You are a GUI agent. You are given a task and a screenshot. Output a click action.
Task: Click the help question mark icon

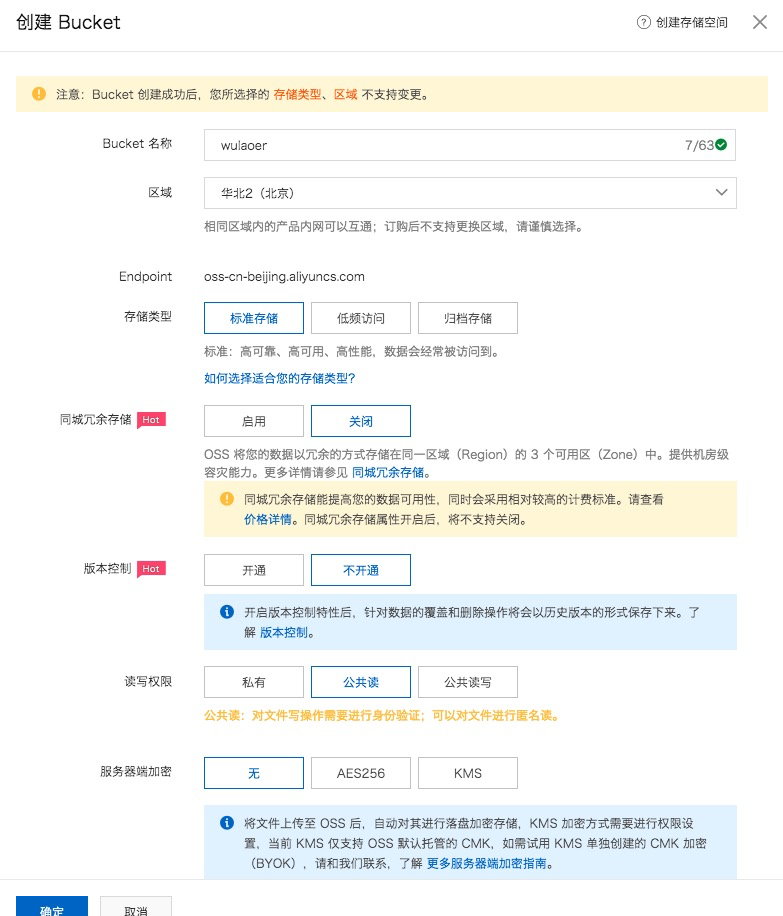644,22
